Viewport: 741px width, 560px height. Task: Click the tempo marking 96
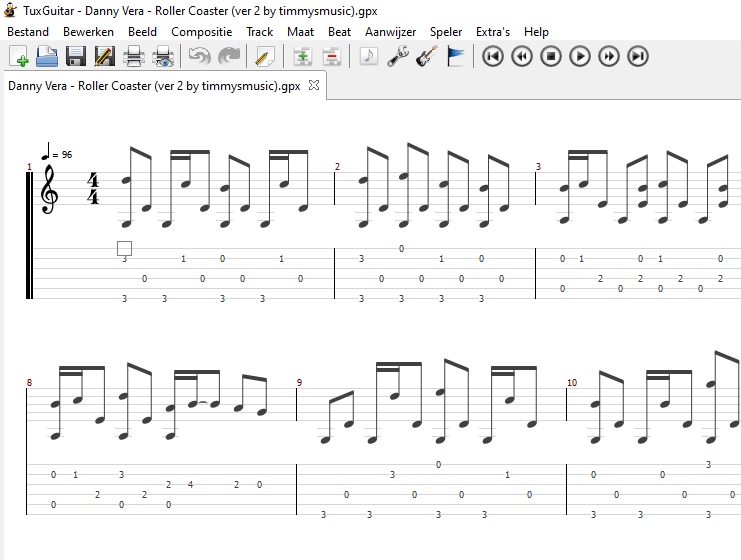tap(57, 151)
